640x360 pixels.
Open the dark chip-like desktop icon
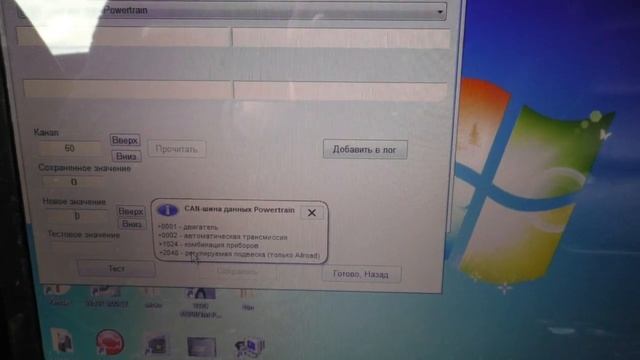(x=156, y=345)
